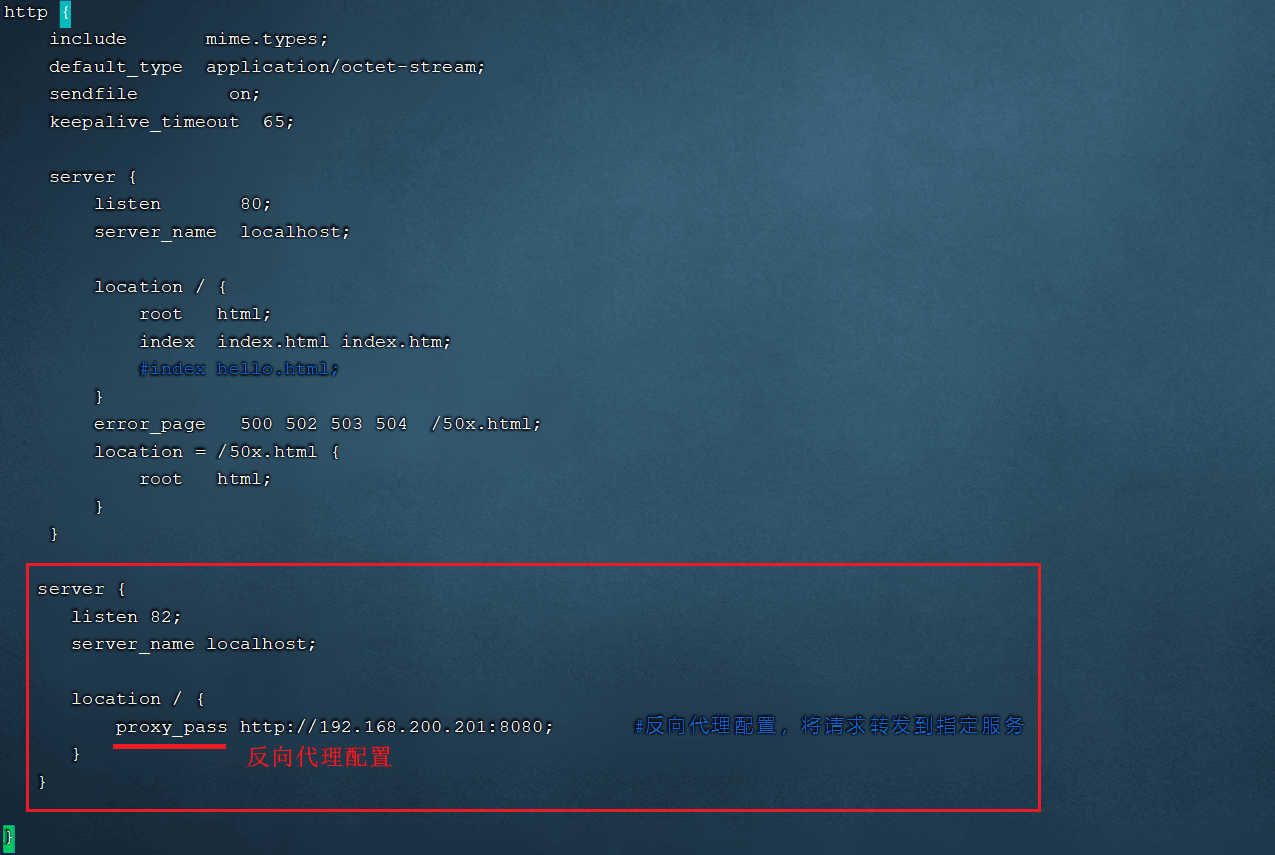Place cursor on proxy_pass directive

point(171,727)
